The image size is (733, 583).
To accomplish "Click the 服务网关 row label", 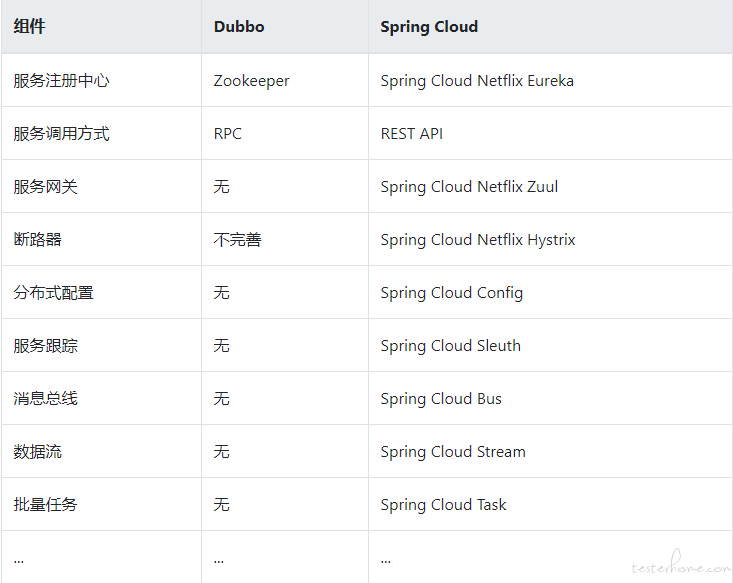I will tap(45, 187).
